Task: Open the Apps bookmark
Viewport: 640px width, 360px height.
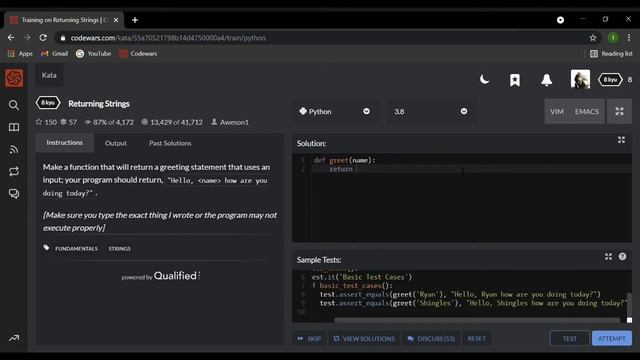Action: [20, 53]
